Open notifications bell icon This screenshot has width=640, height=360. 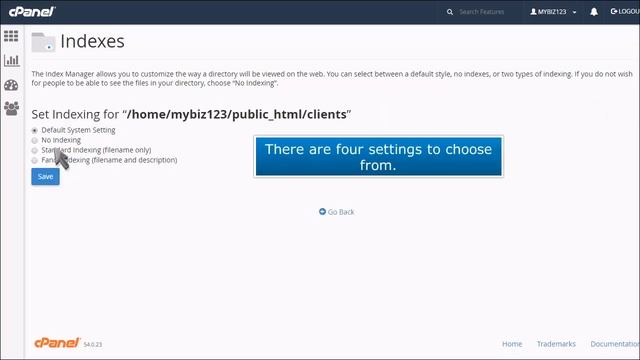pos(594,12)
